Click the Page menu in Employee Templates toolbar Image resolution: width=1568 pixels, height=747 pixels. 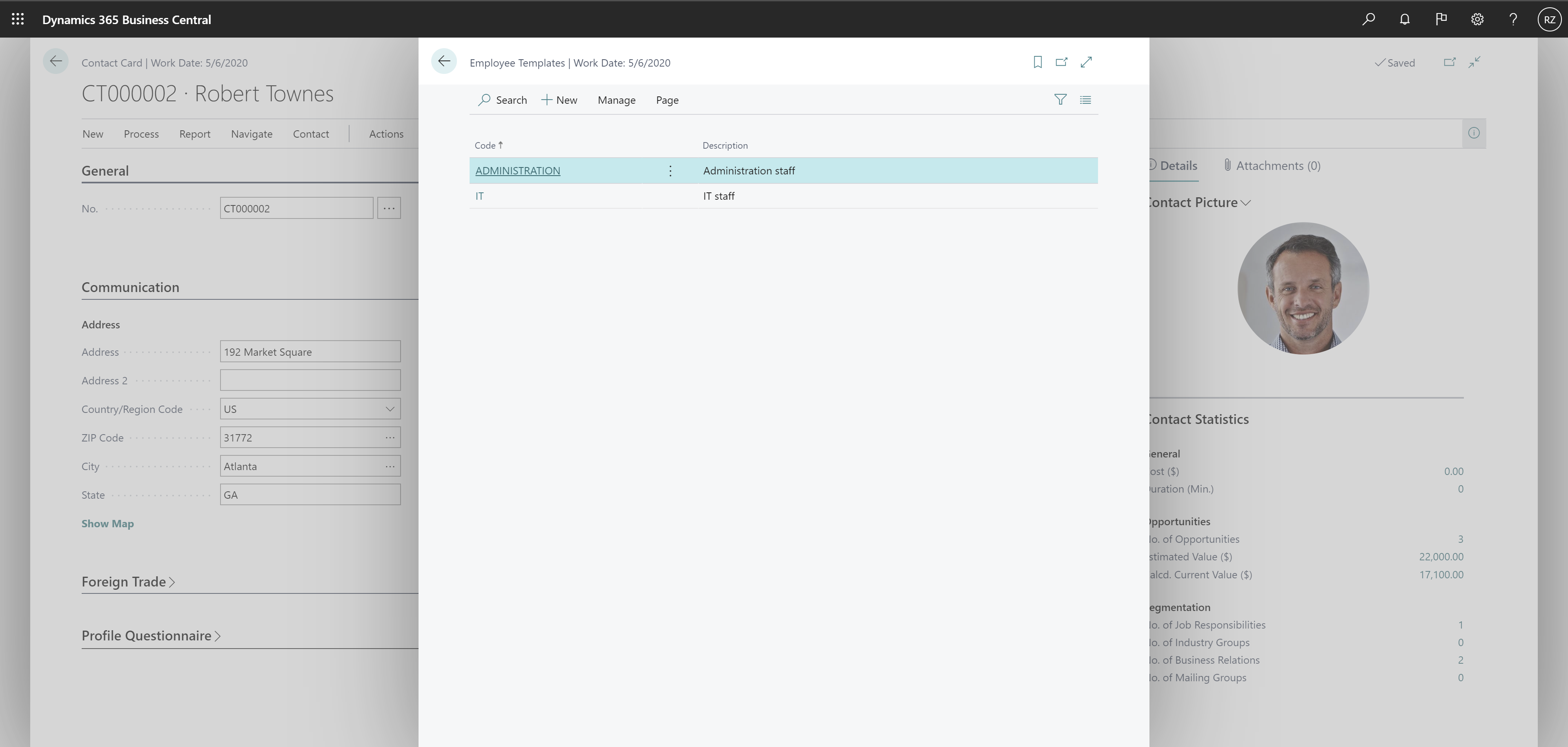pyautogui.click(x=667, y=99)
